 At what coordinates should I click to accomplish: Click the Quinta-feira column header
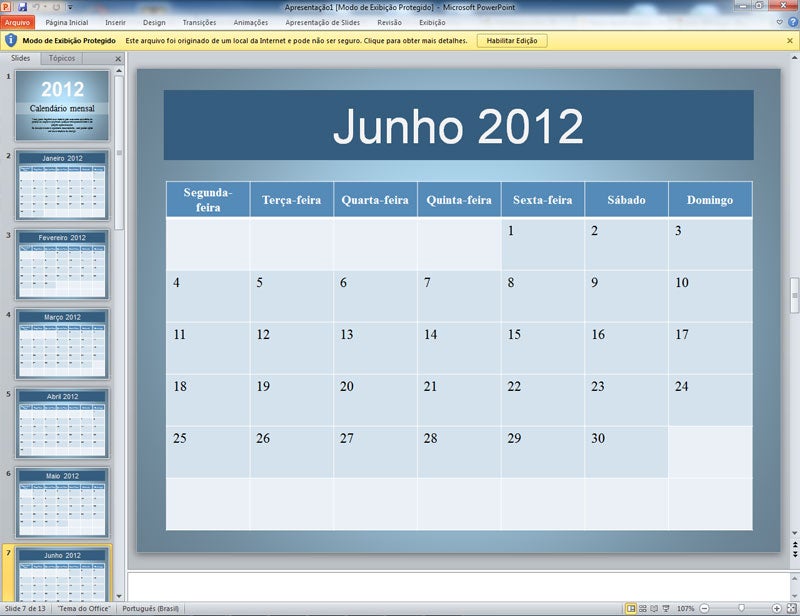459,200
